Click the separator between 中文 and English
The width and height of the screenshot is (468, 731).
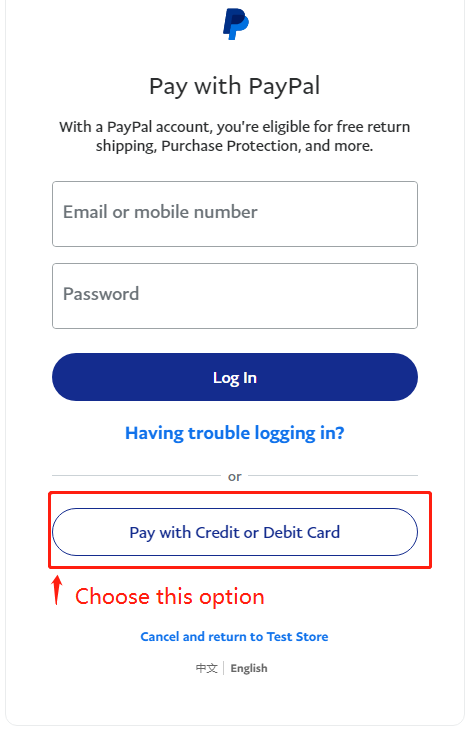224,668
